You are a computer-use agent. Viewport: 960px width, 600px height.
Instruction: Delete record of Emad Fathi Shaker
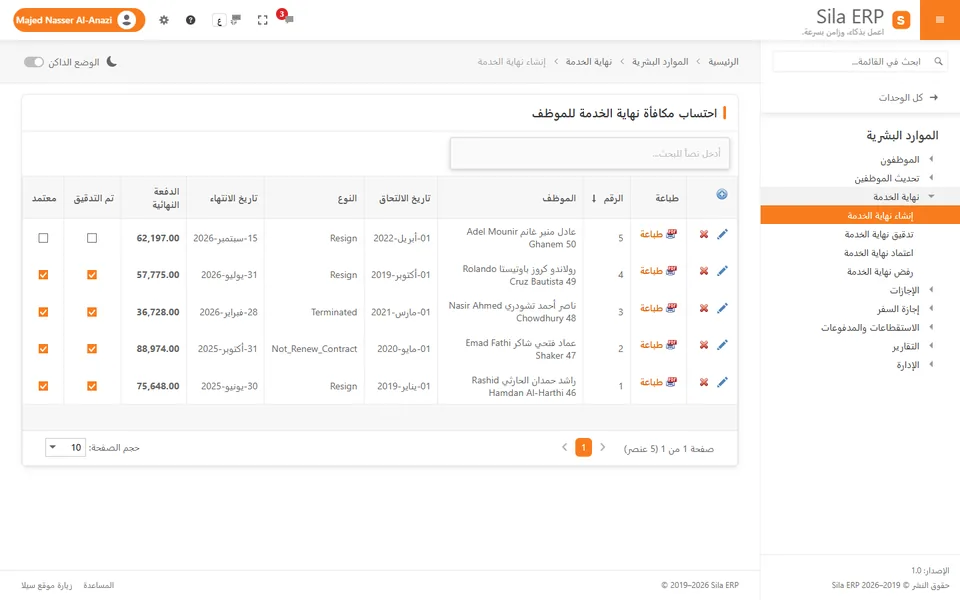click(x=704, y=345)
